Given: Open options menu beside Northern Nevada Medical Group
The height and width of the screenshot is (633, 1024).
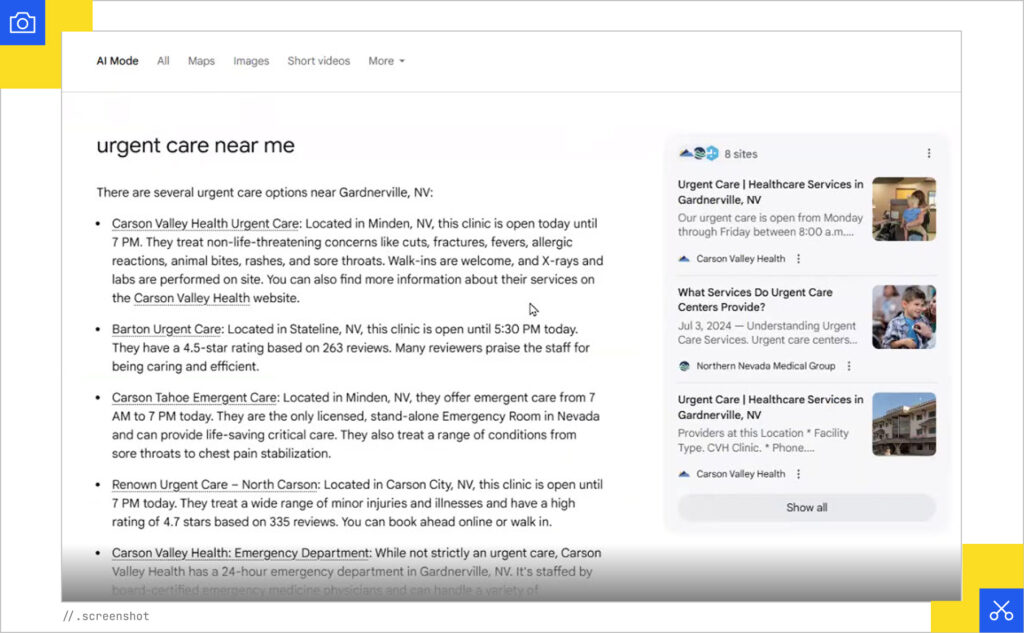Looking at the screenshot, I should point(848,366).
